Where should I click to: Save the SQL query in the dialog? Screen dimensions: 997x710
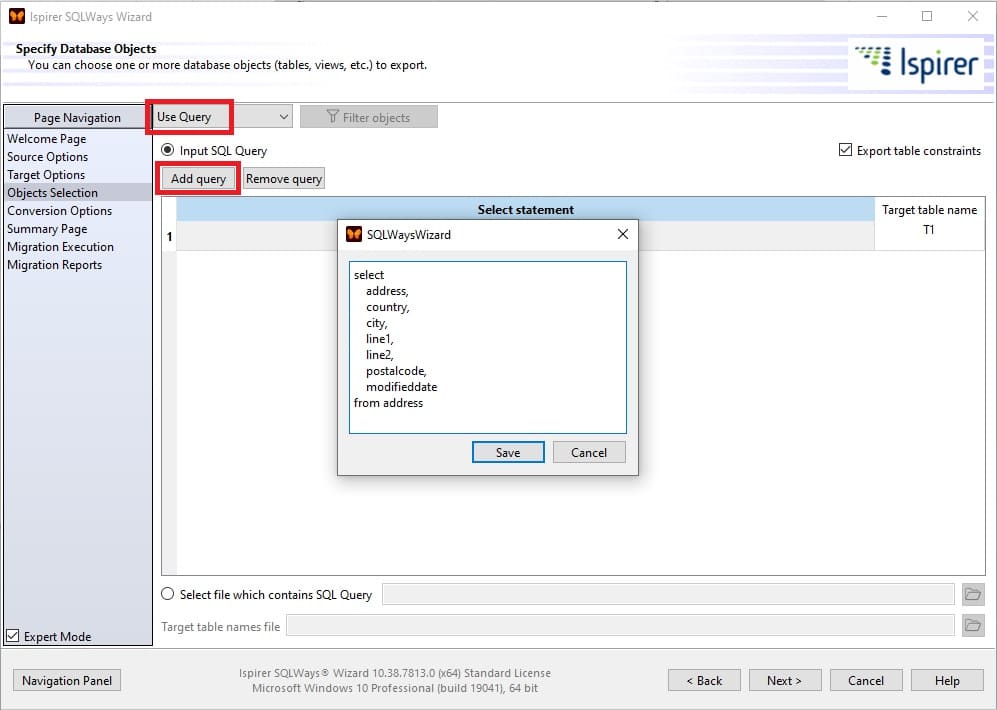[x=508, y=452]
